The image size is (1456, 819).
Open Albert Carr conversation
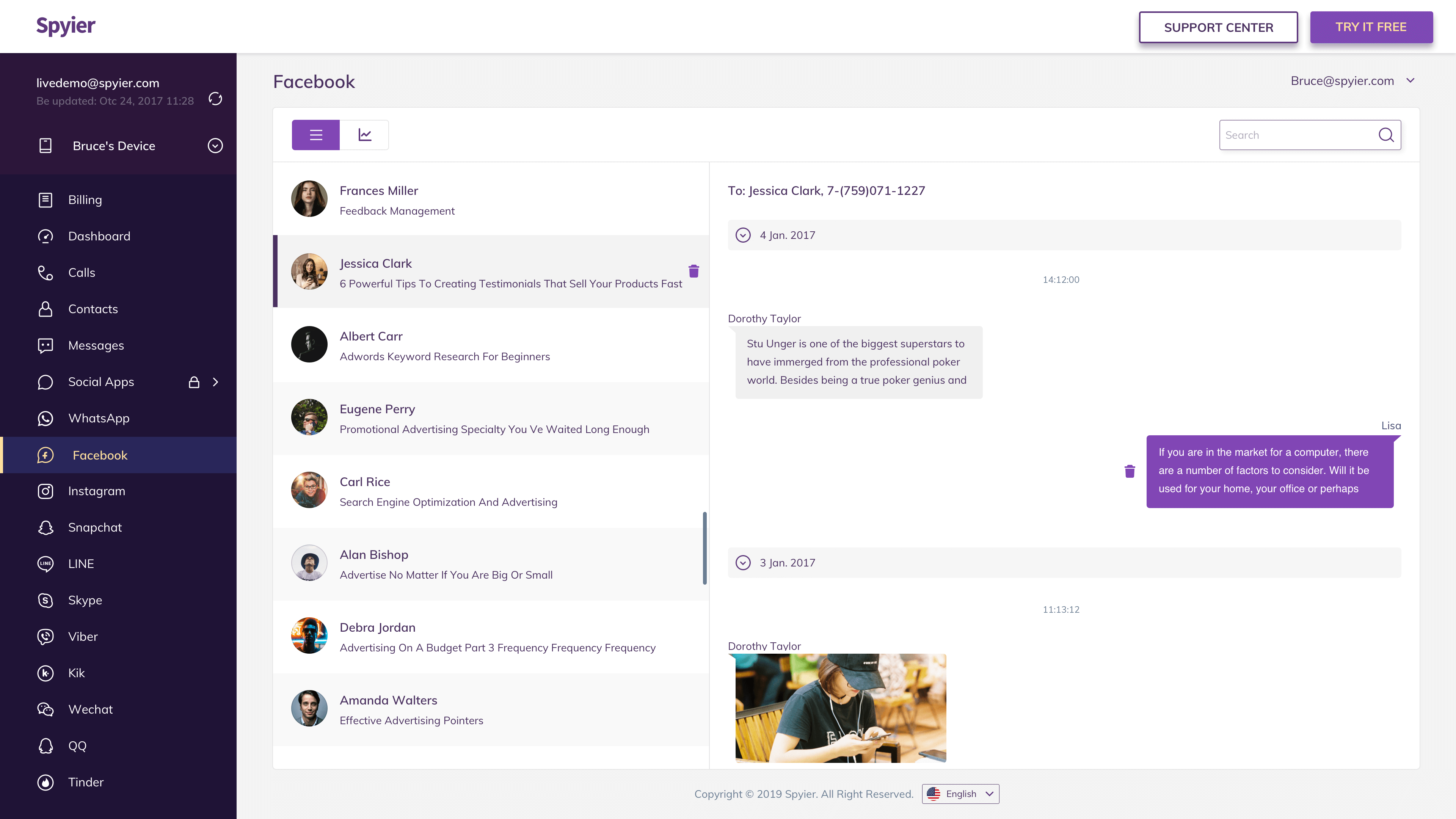(491, 345)
